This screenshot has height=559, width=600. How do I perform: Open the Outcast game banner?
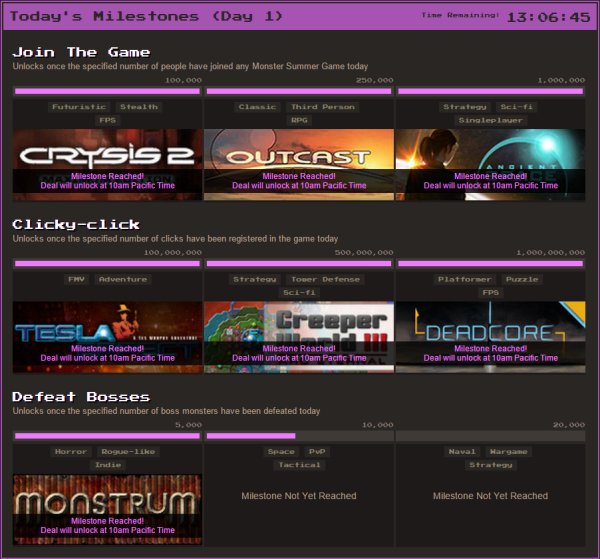(x=299, y=165)
